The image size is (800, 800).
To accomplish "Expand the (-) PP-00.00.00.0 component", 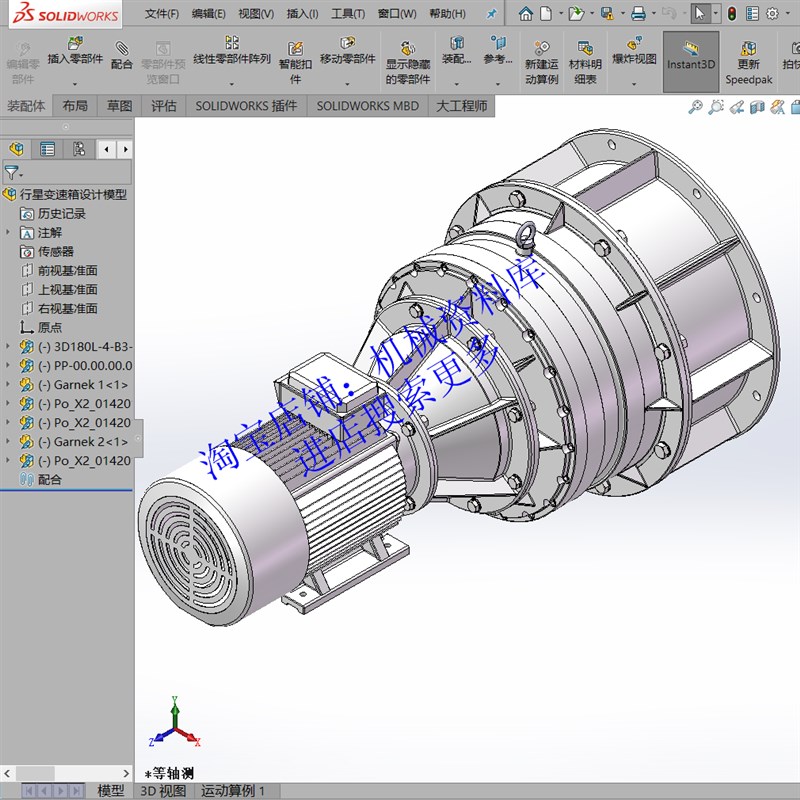I will (8, 365).
